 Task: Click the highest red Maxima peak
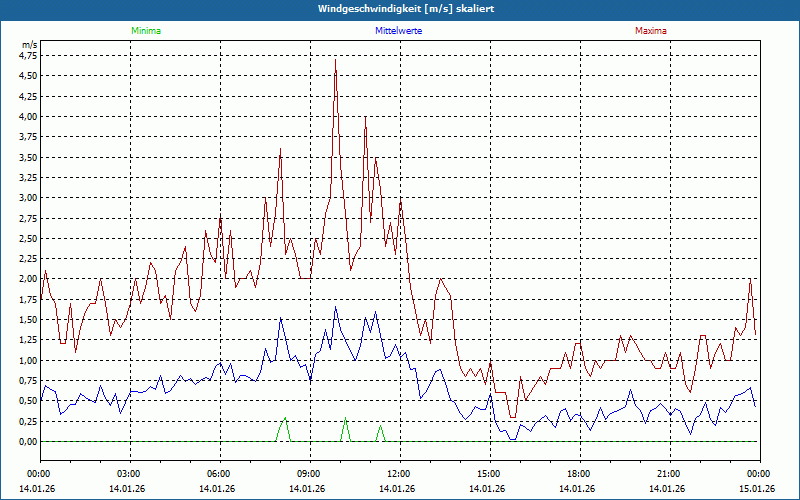[x=335, y=60]
